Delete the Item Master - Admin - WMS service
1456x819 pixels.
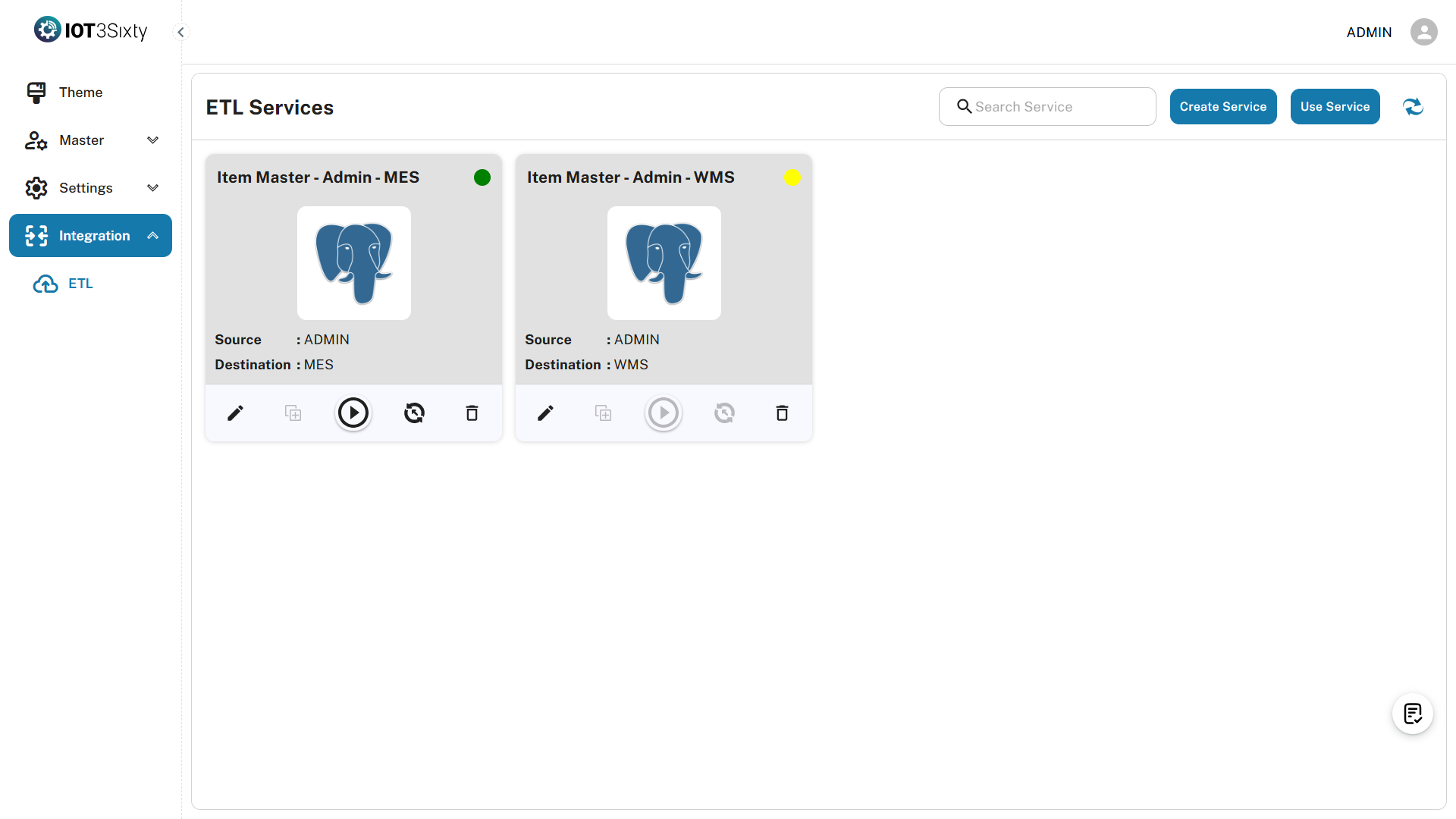tap(782, 413)
